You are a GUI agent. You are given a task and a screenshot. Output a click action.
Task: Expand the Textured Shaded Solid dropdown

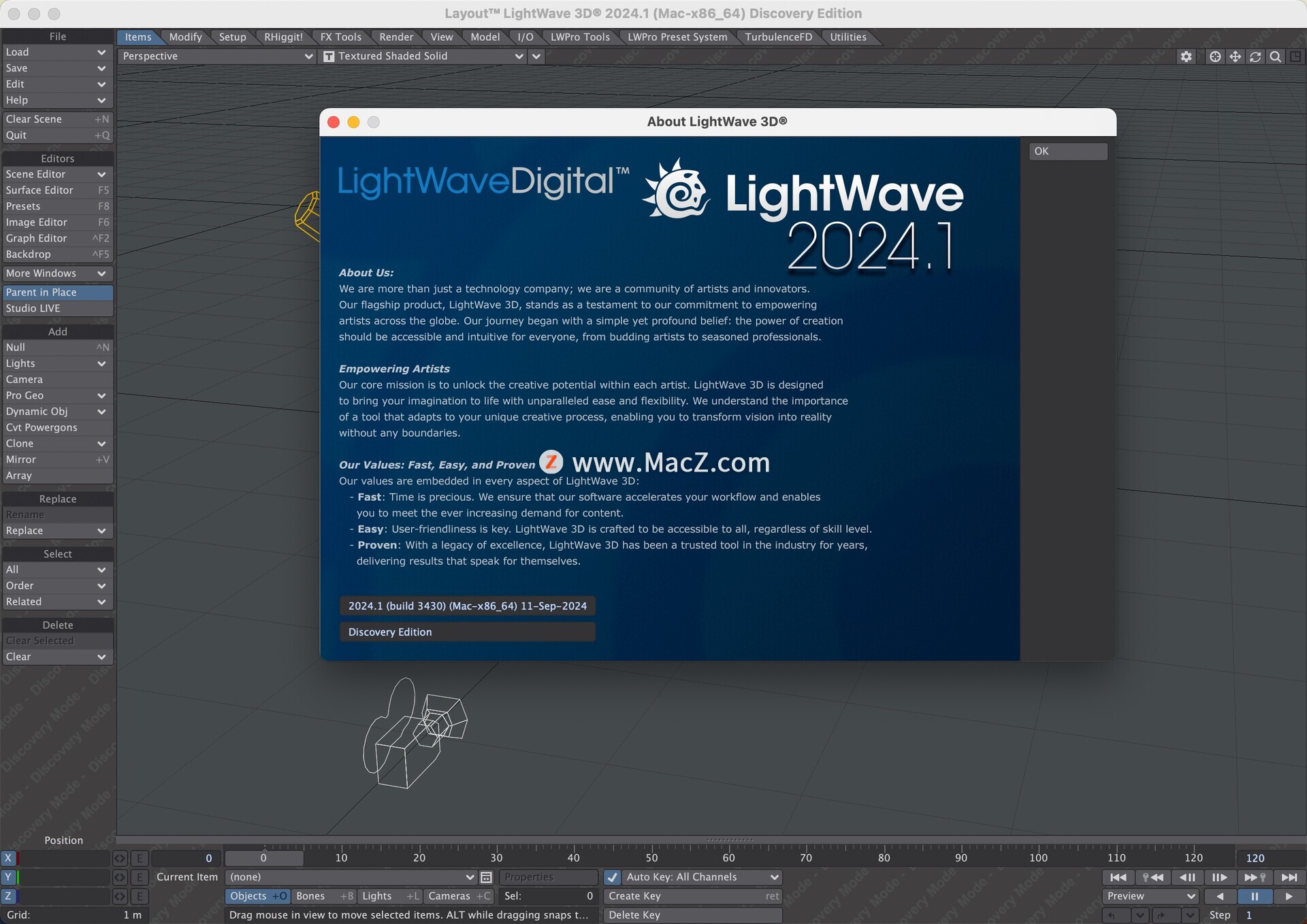tap(423, 56)
